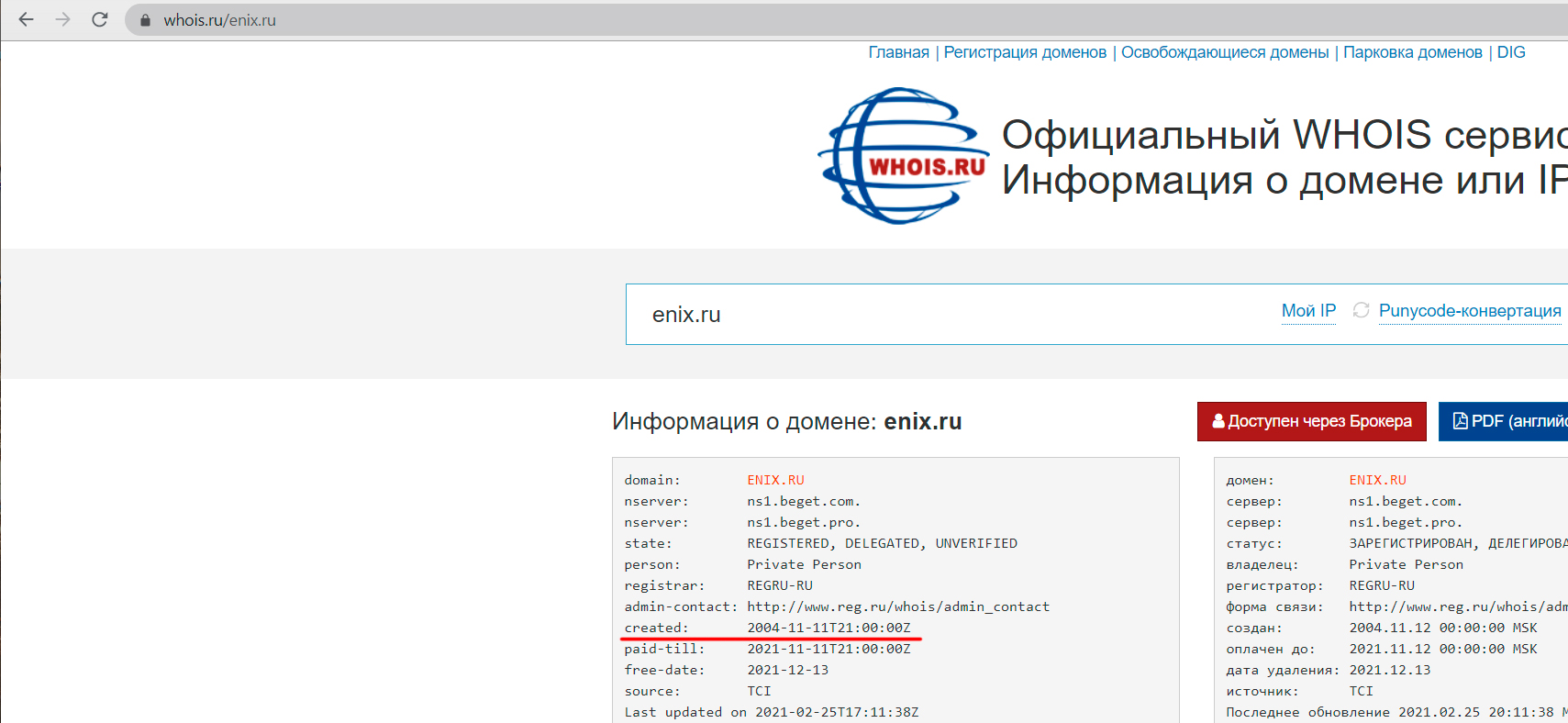
Task: Click REGRU-RU in the регистратор row
Action: pos(1382,585)
